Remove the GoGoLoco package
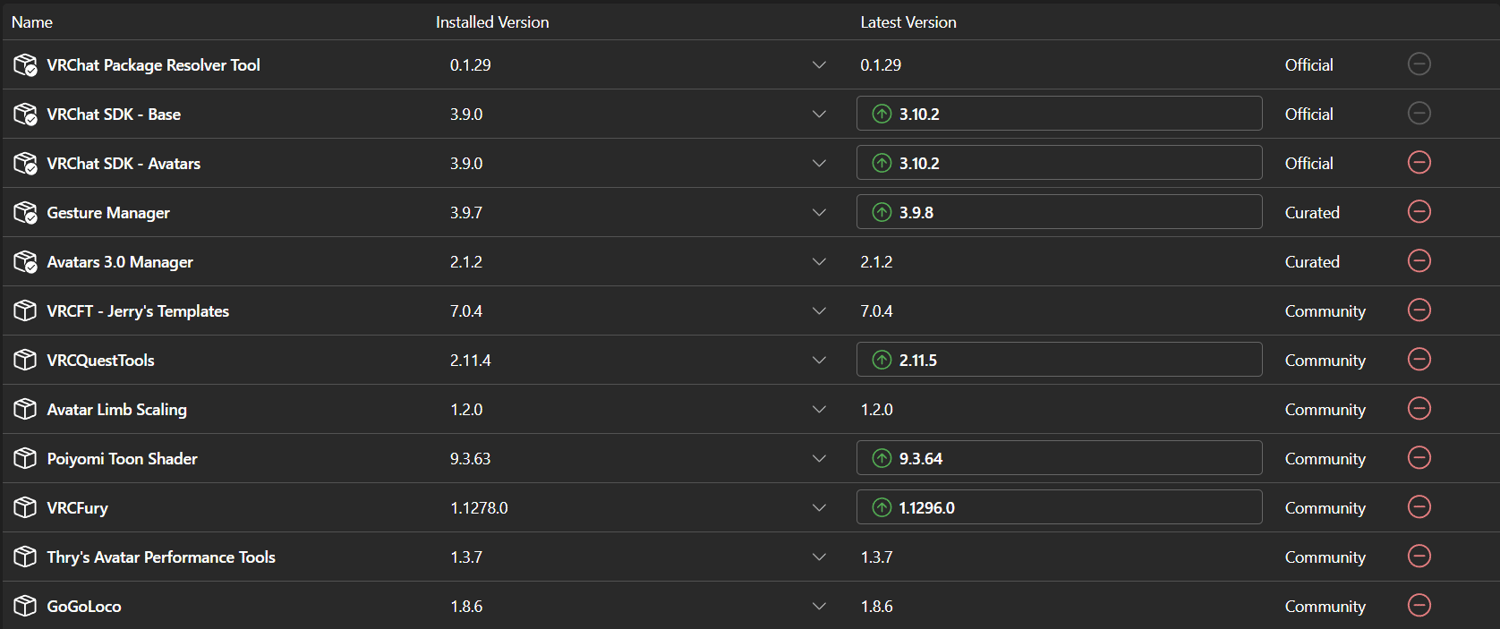 coord(1418,605)
